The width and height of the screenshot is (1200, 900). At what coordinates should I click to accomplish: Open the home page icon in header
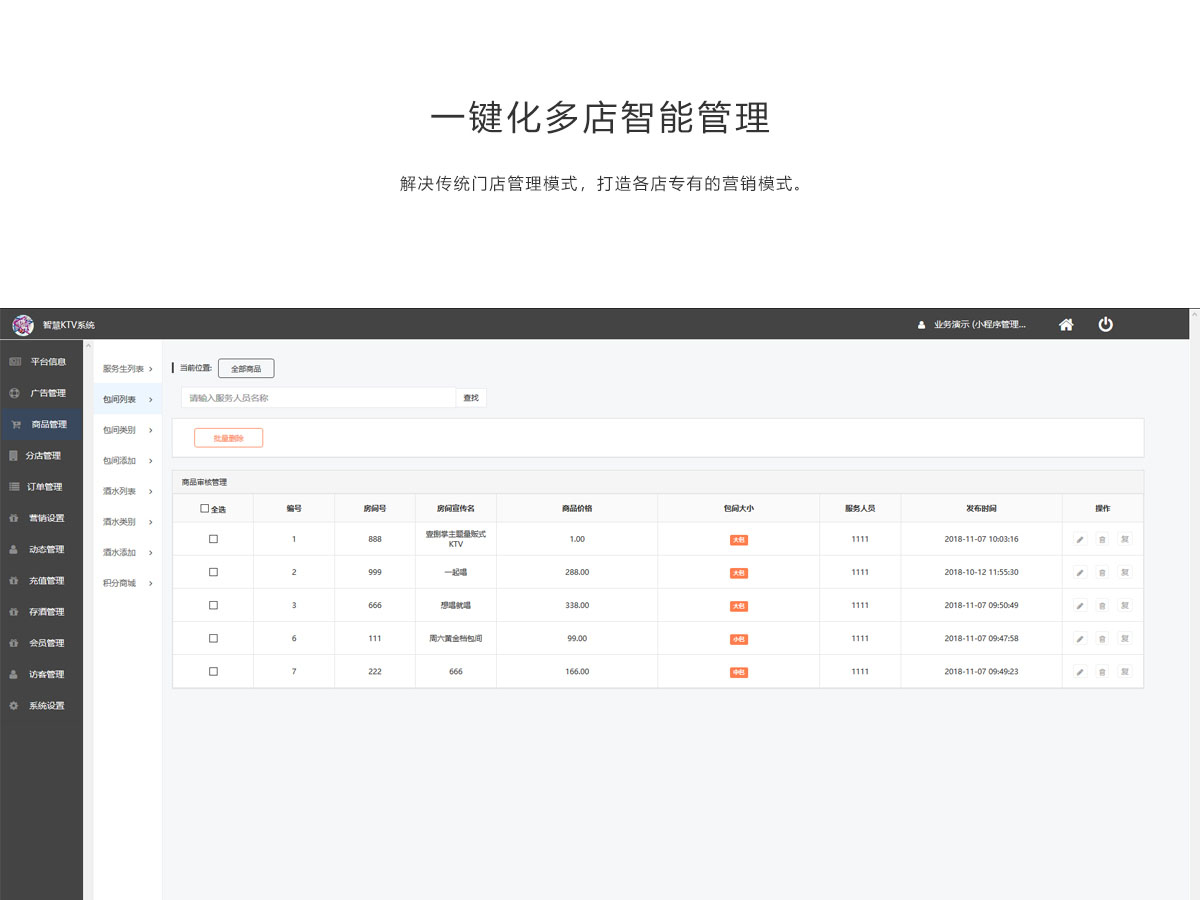point(1066,324)
